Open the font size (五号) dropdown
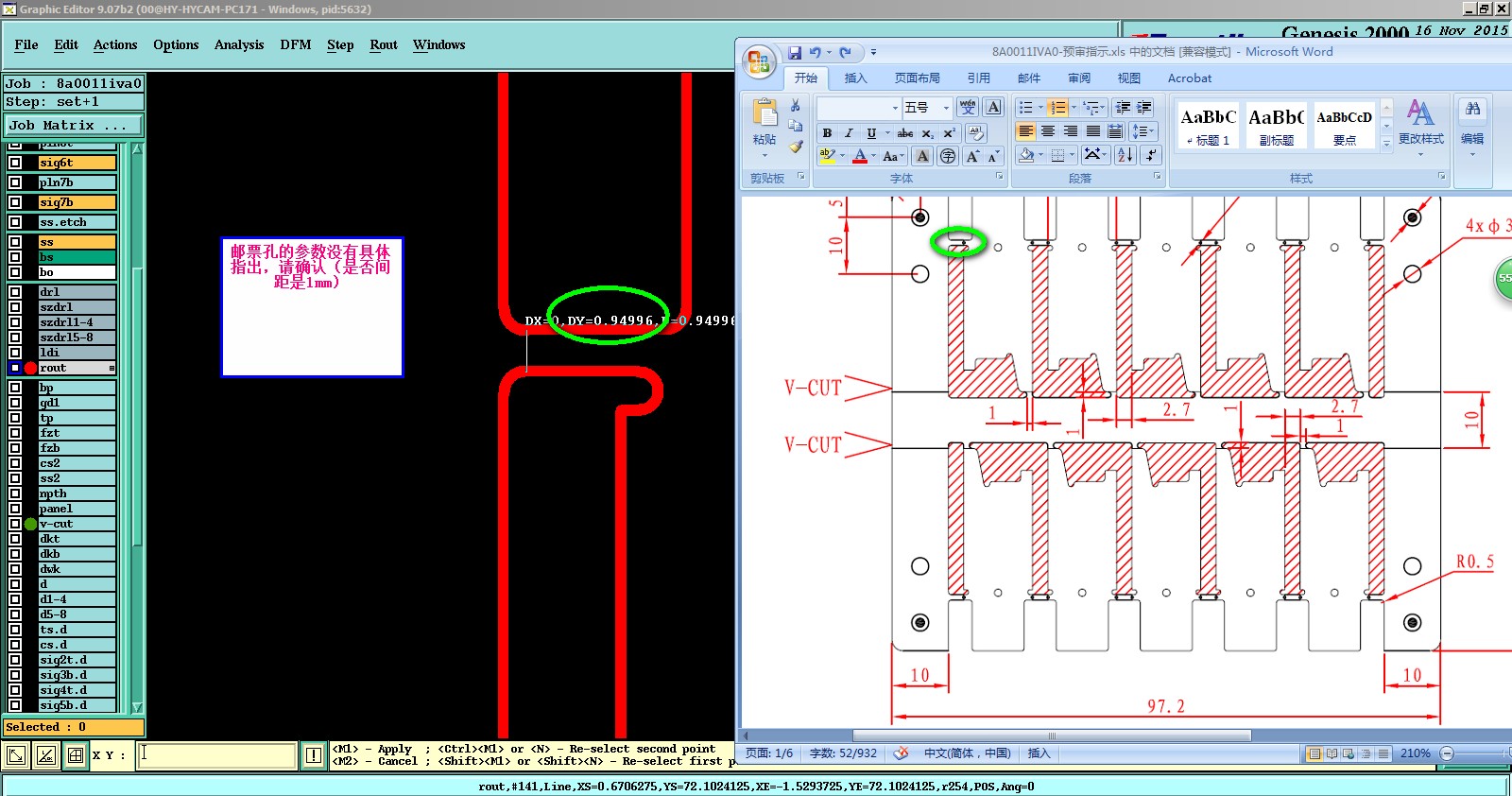The height and width of the screenshot is (796, 1512). click(946, 108)
